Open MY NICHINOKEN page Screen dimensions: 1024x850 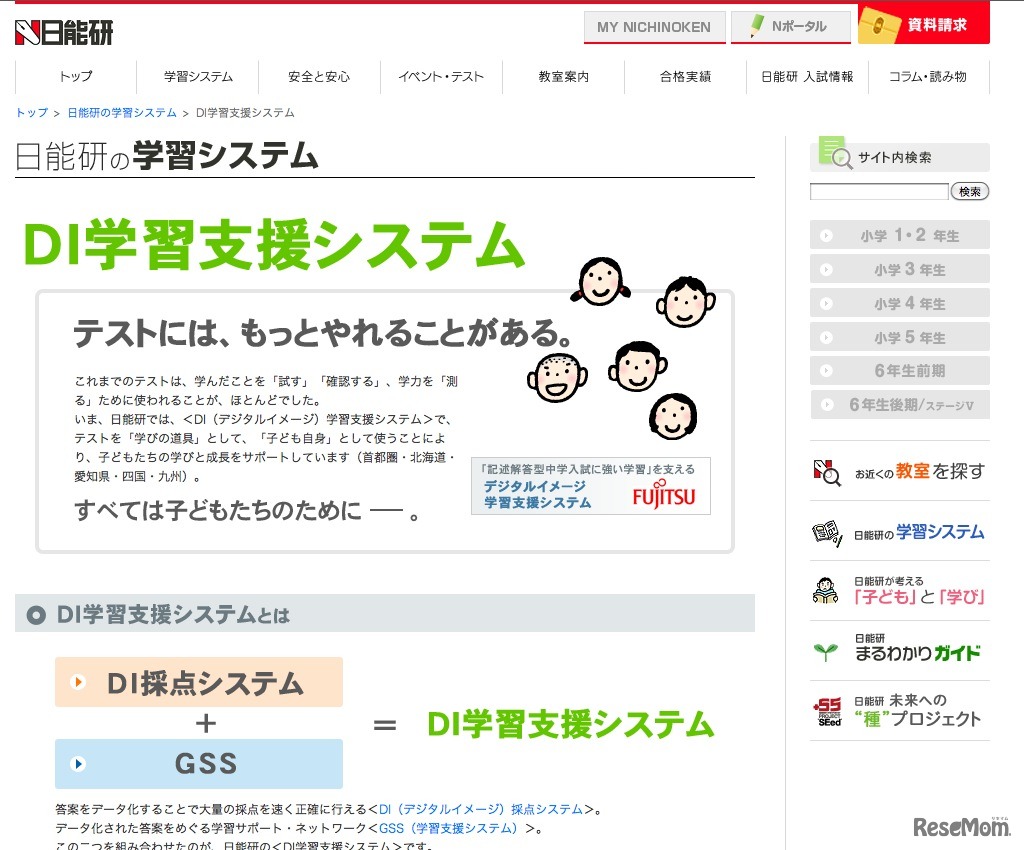[x=654, y=27]
